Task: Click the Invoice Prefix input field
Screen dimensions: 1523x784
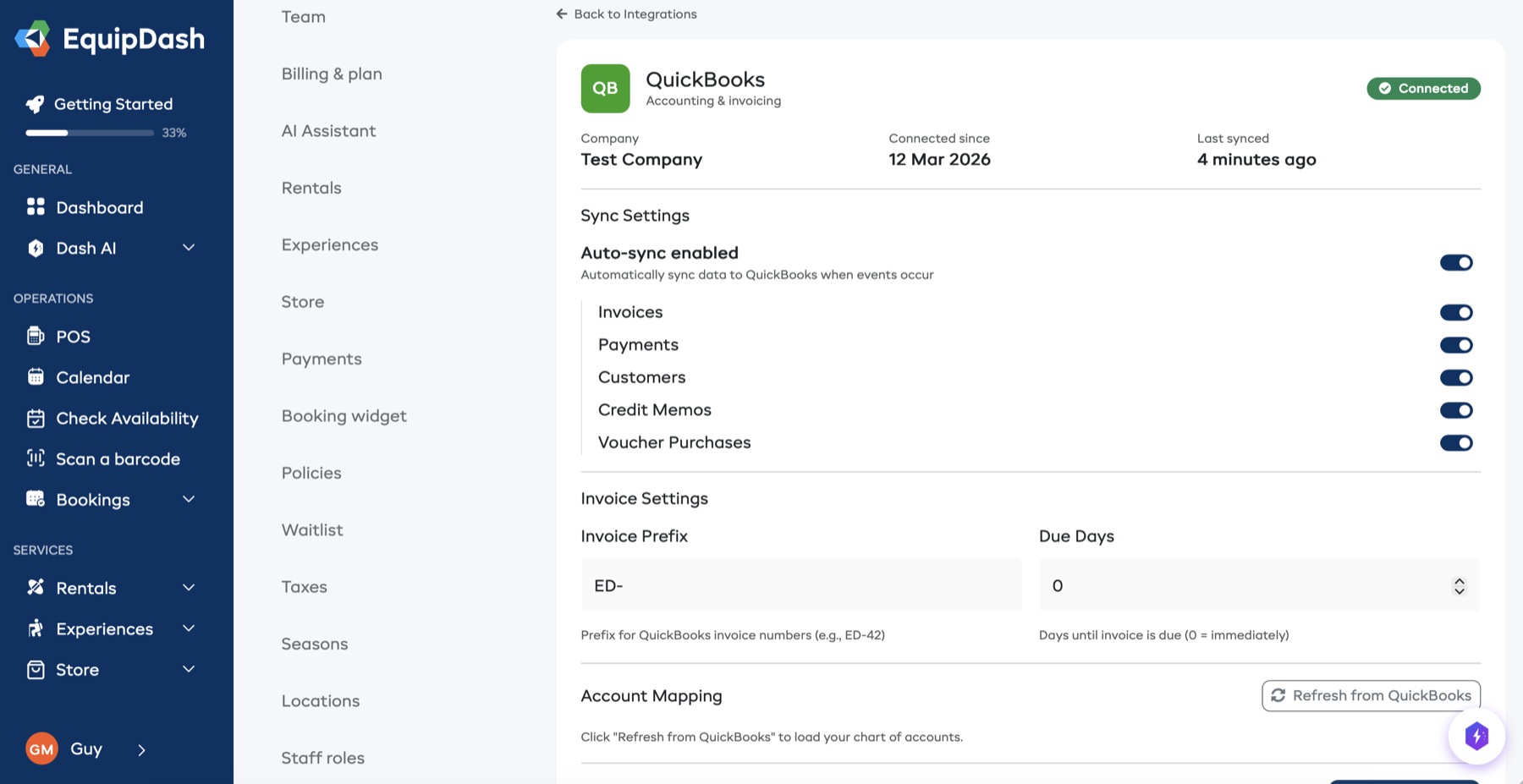Action: [801, 584]
